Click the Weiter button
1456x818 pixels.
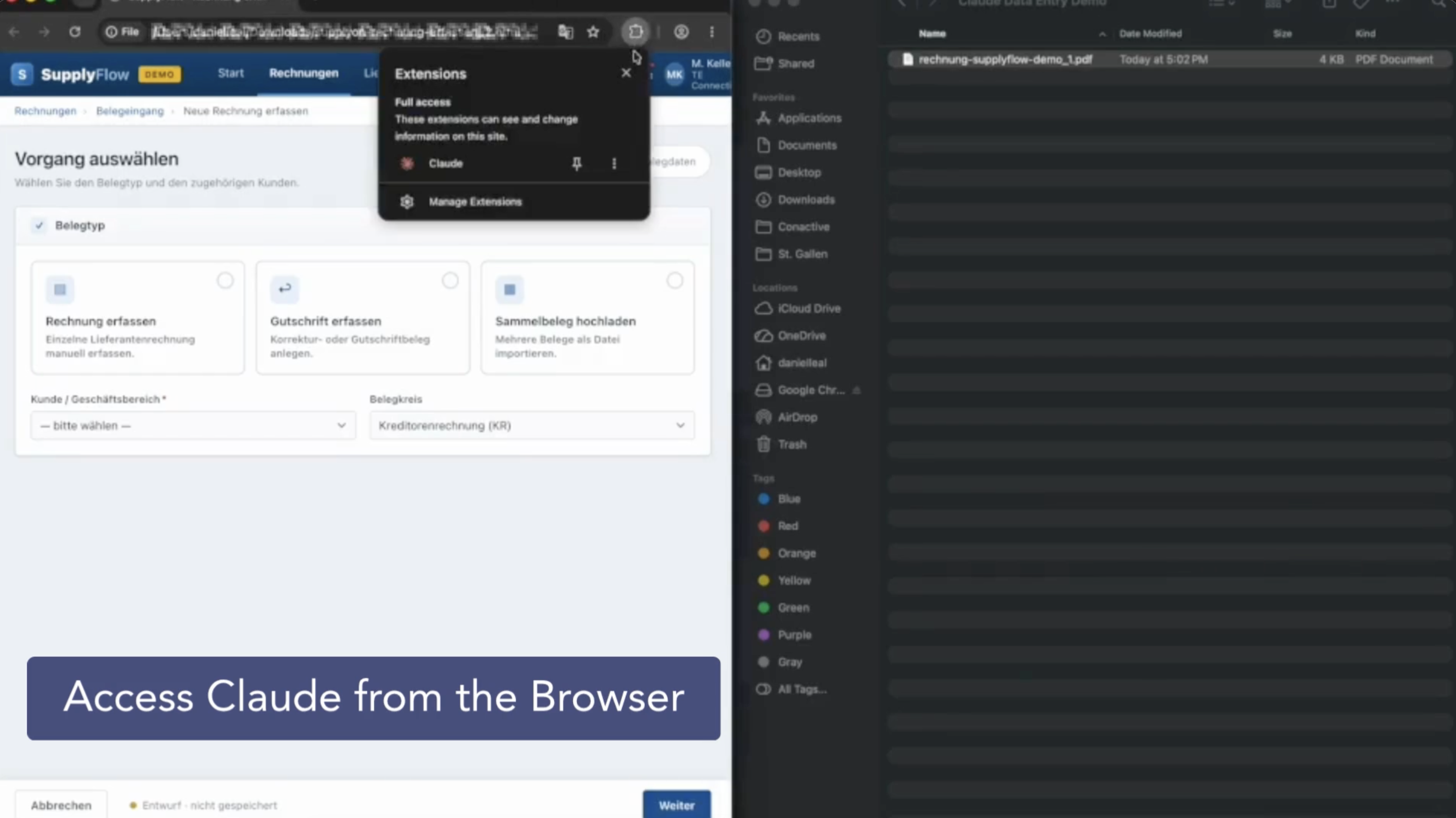pyautogui.click(x=677, y=805)
